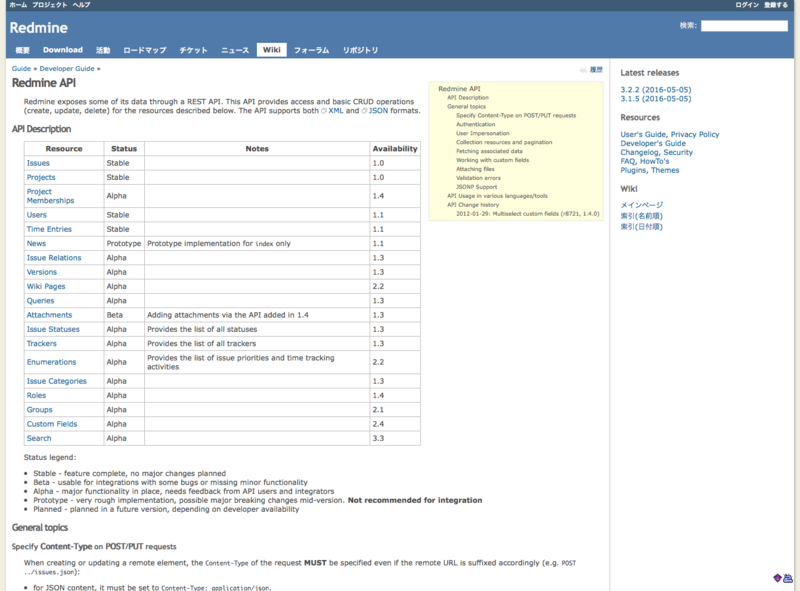Open the Issue Statuses resource link
The width and height of the screenshot is (800, 591).
pyautogui.click(x=53, y=329)
